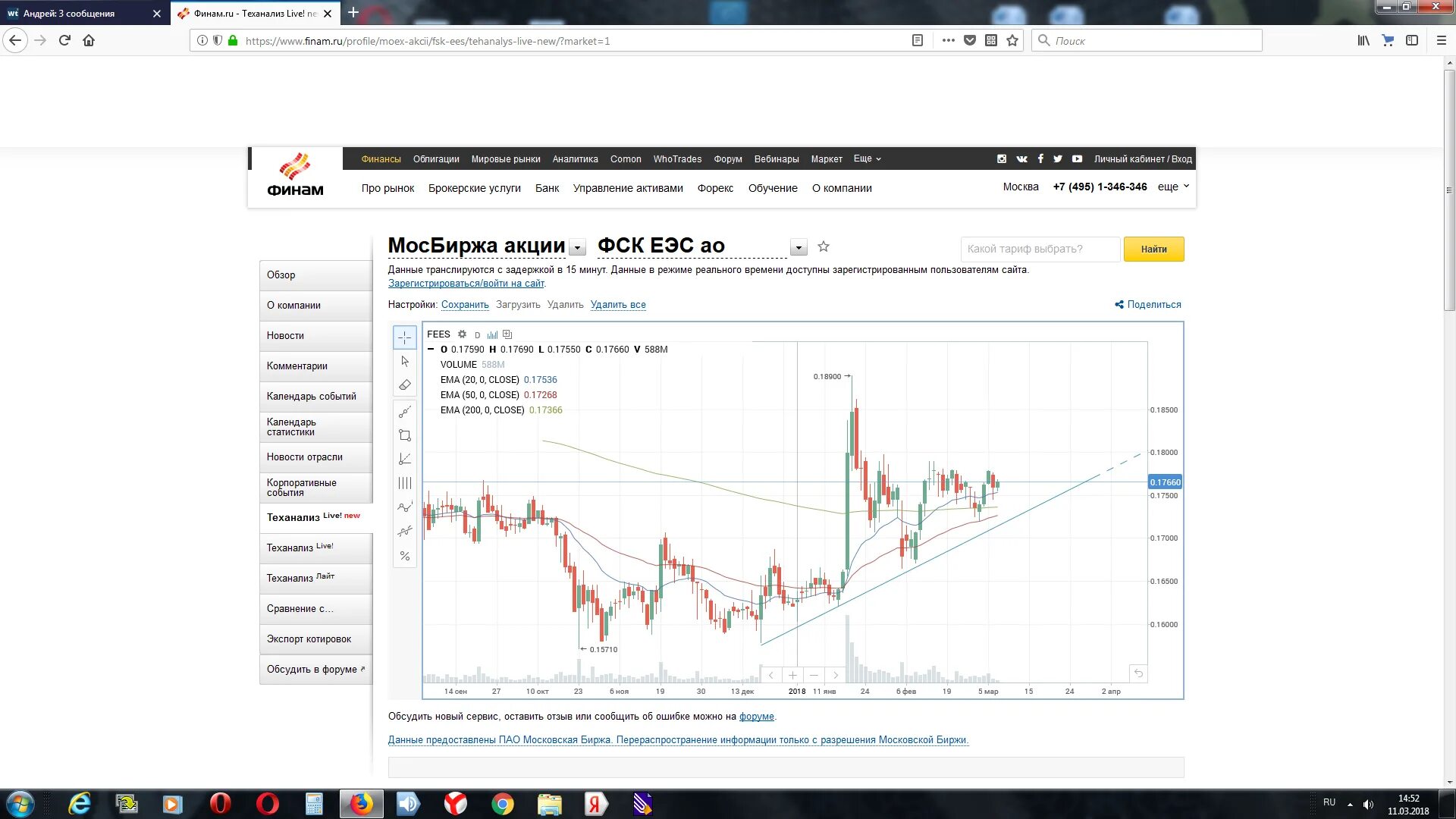1456x819 pixels.
Task: Change chart type via candlestick bars icon
Action: (492, 334)
